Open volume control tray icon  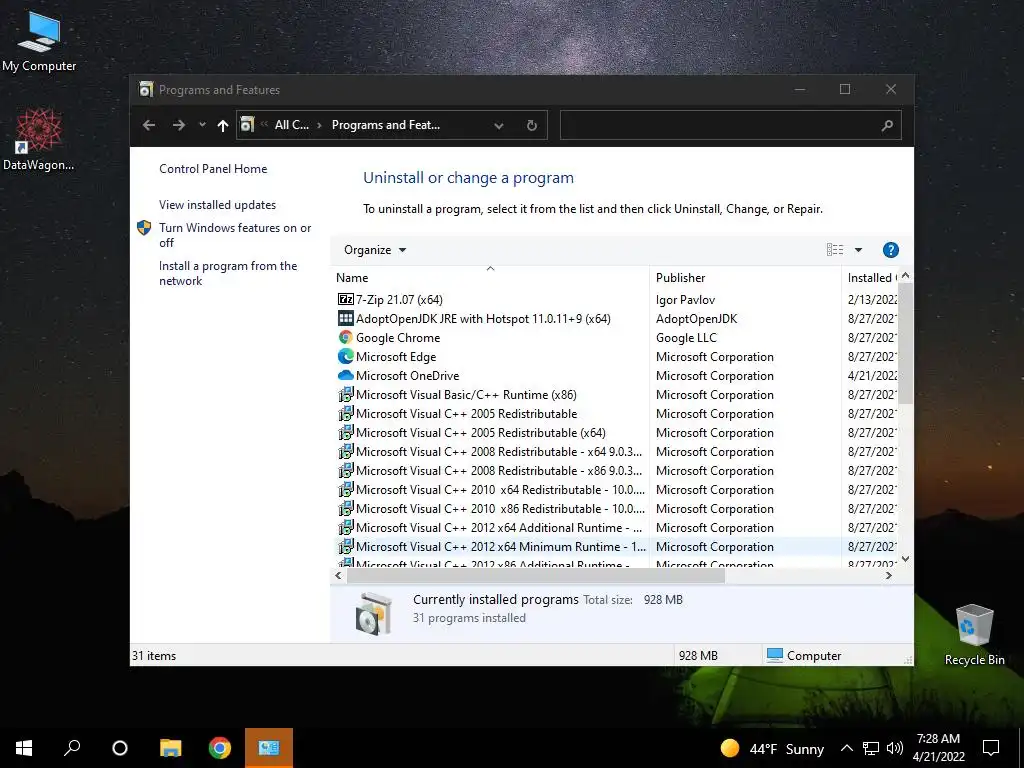click(895, 748)
